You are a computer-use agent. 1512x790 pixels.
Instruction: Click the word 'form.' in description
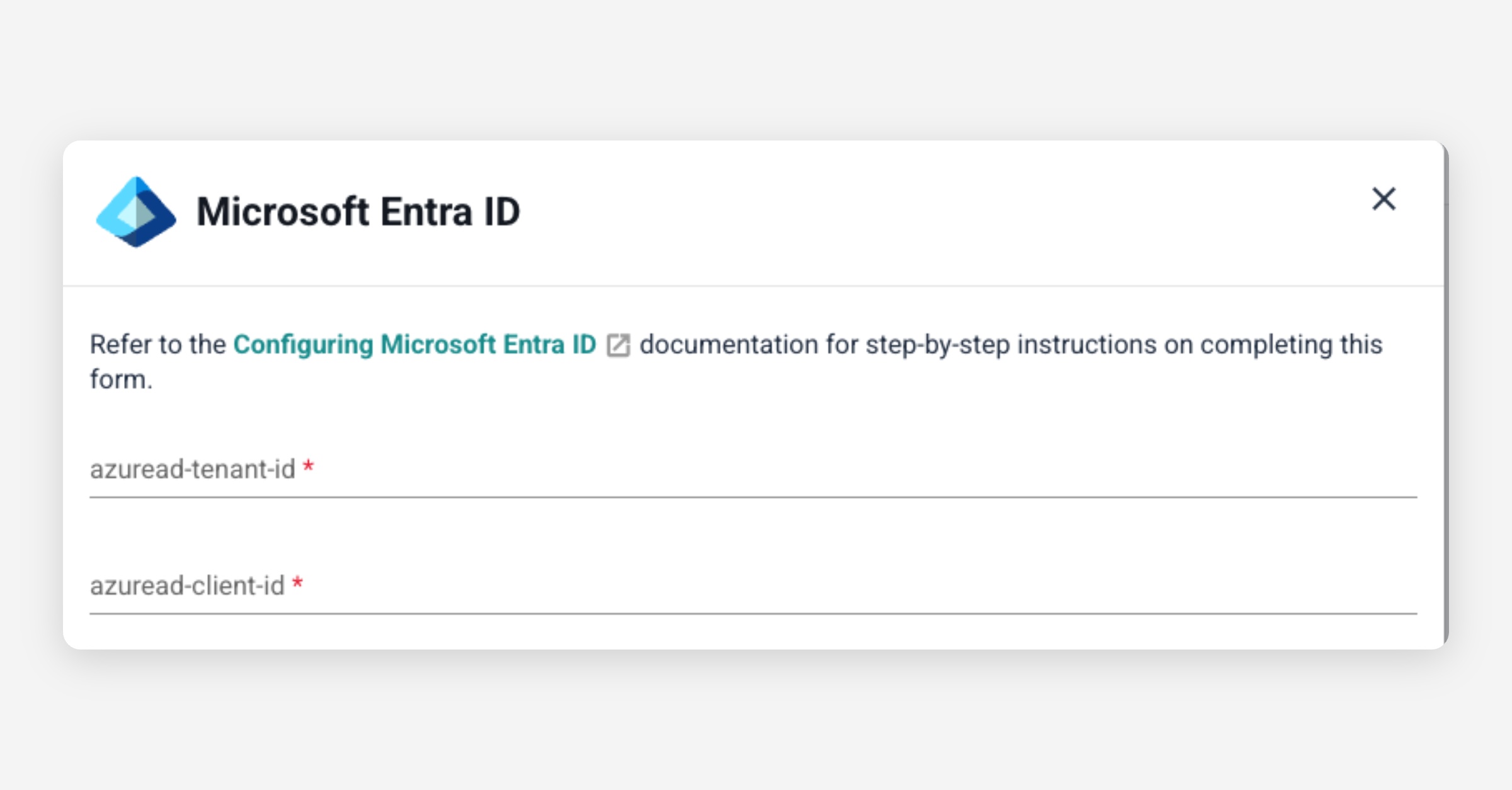click(121, 380)
